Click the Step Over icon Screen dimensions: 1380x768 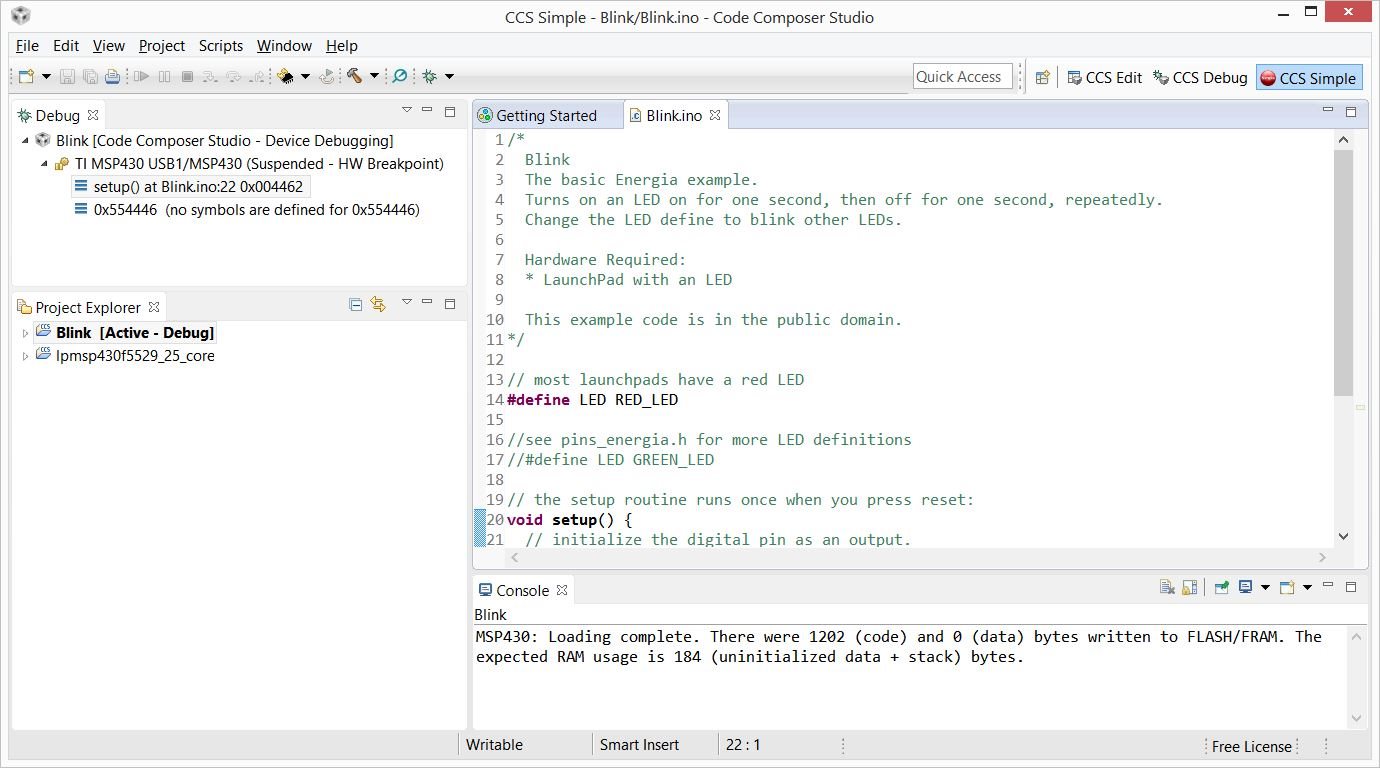coord(234,76)
